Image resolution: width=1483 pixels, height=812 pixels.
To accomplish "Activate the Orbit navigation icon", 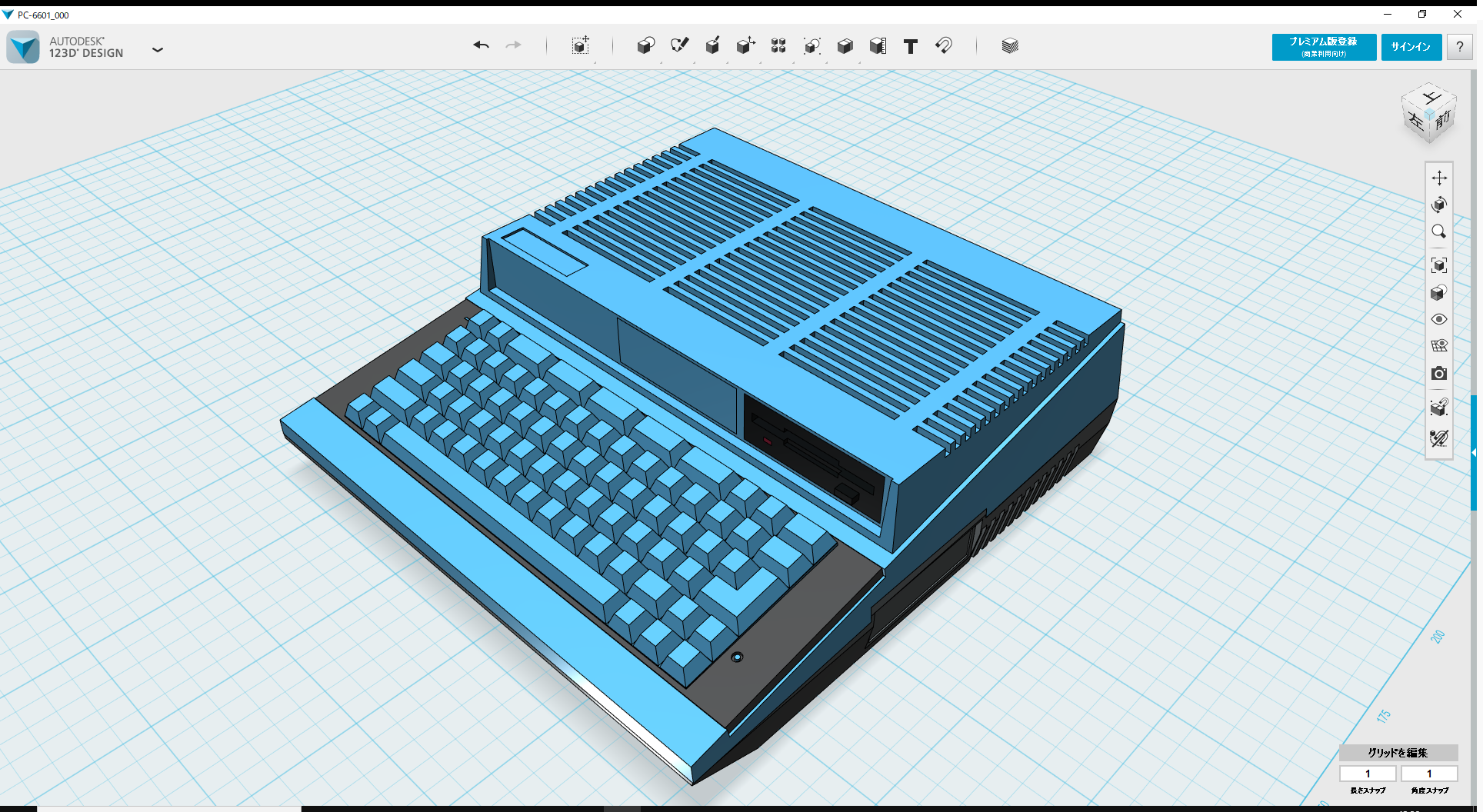I will 1440,205.
